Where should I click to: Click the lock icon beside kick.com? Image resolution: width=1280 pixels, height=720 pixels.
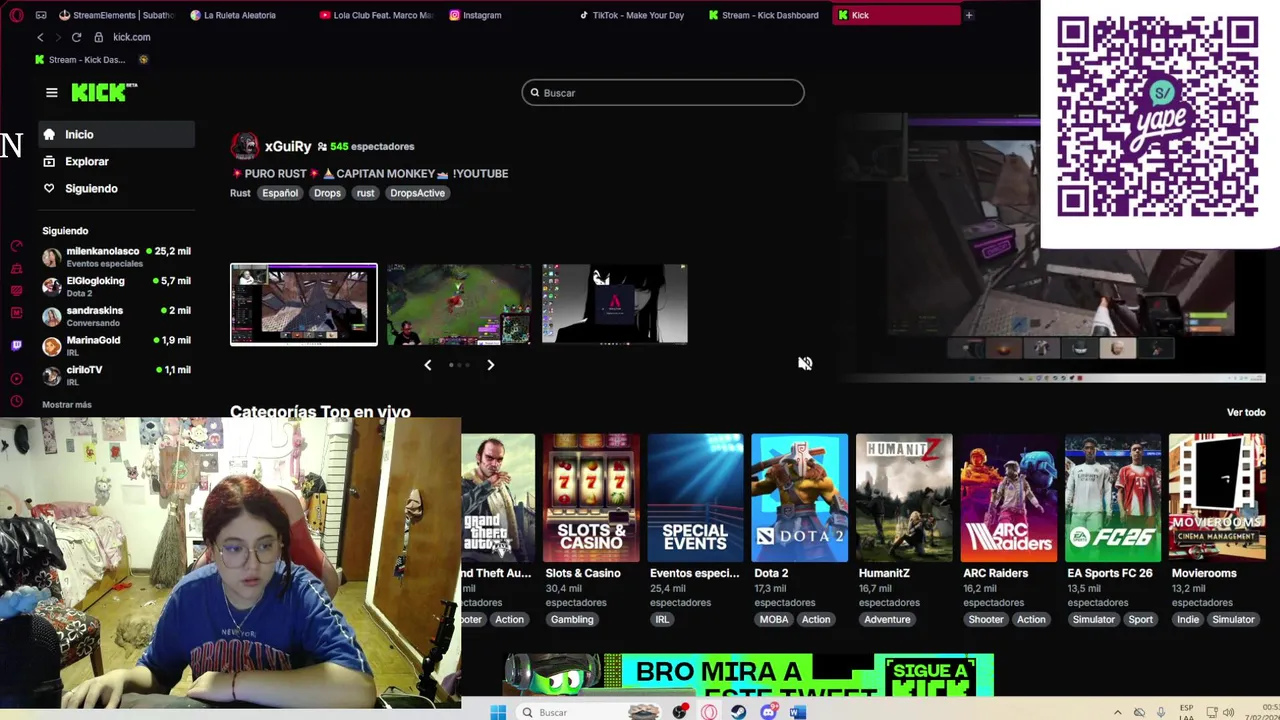pyautogui.click(x=98, y=37)
